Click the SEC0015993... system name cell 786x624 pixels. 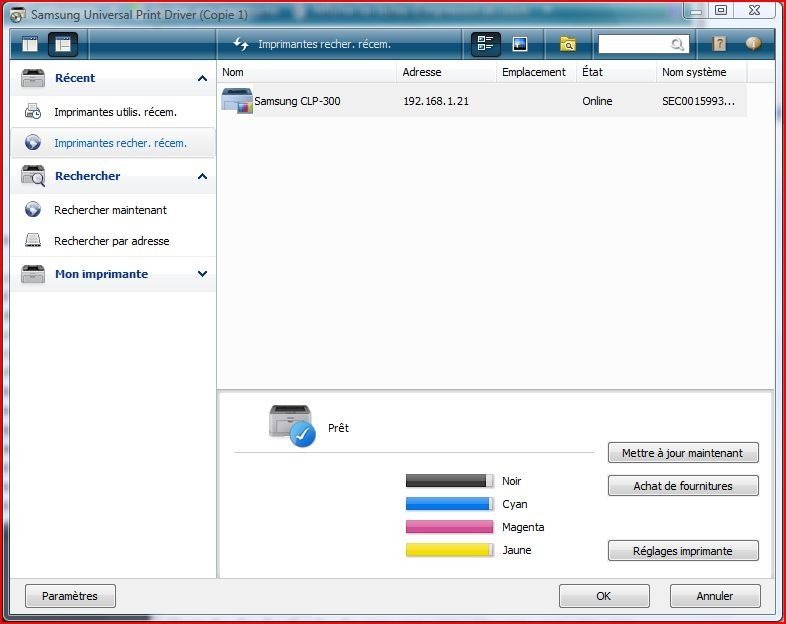coord(698,101)
